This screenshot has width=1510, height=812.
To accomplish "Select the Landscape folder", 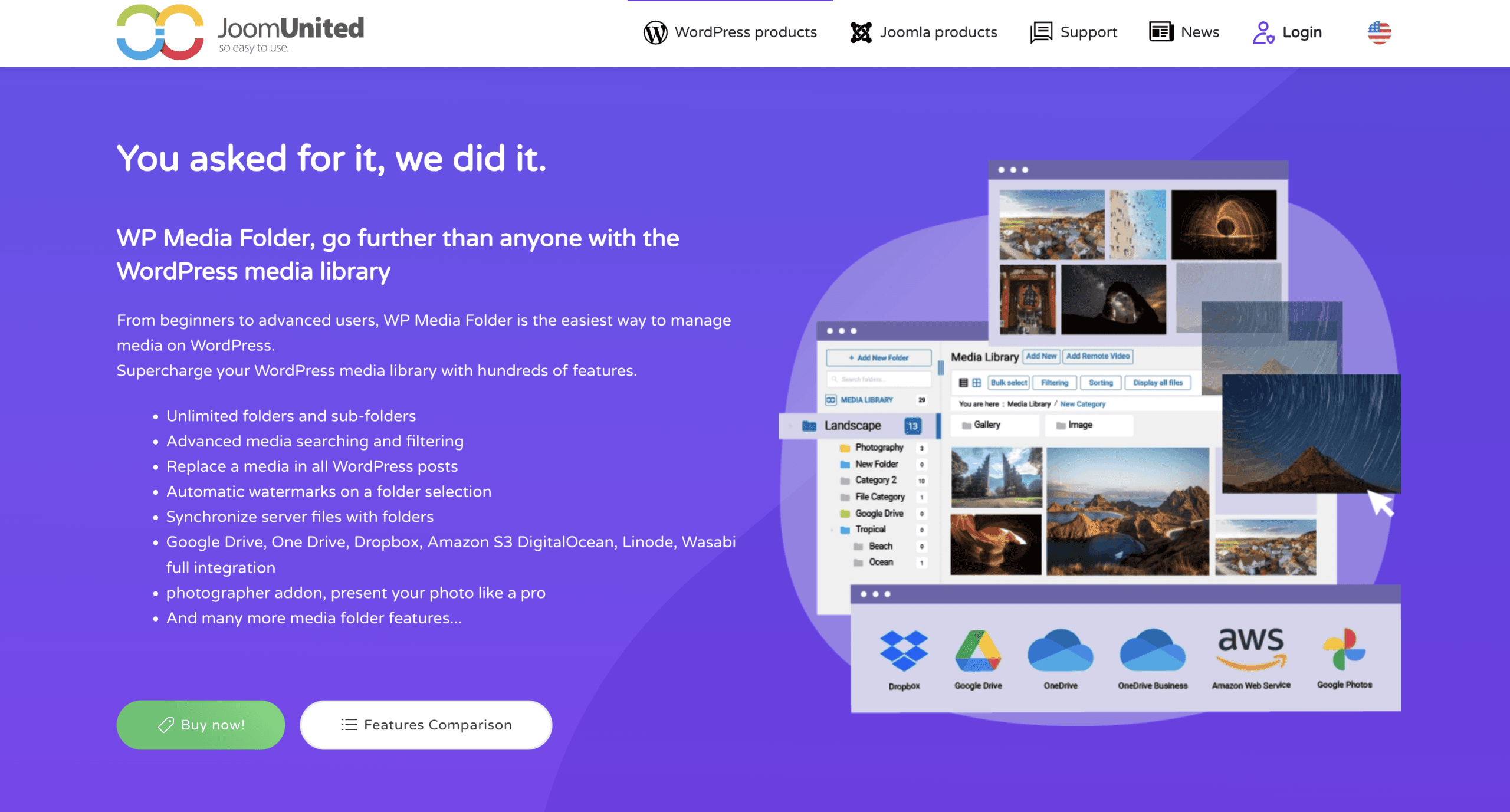I will 859,426.
